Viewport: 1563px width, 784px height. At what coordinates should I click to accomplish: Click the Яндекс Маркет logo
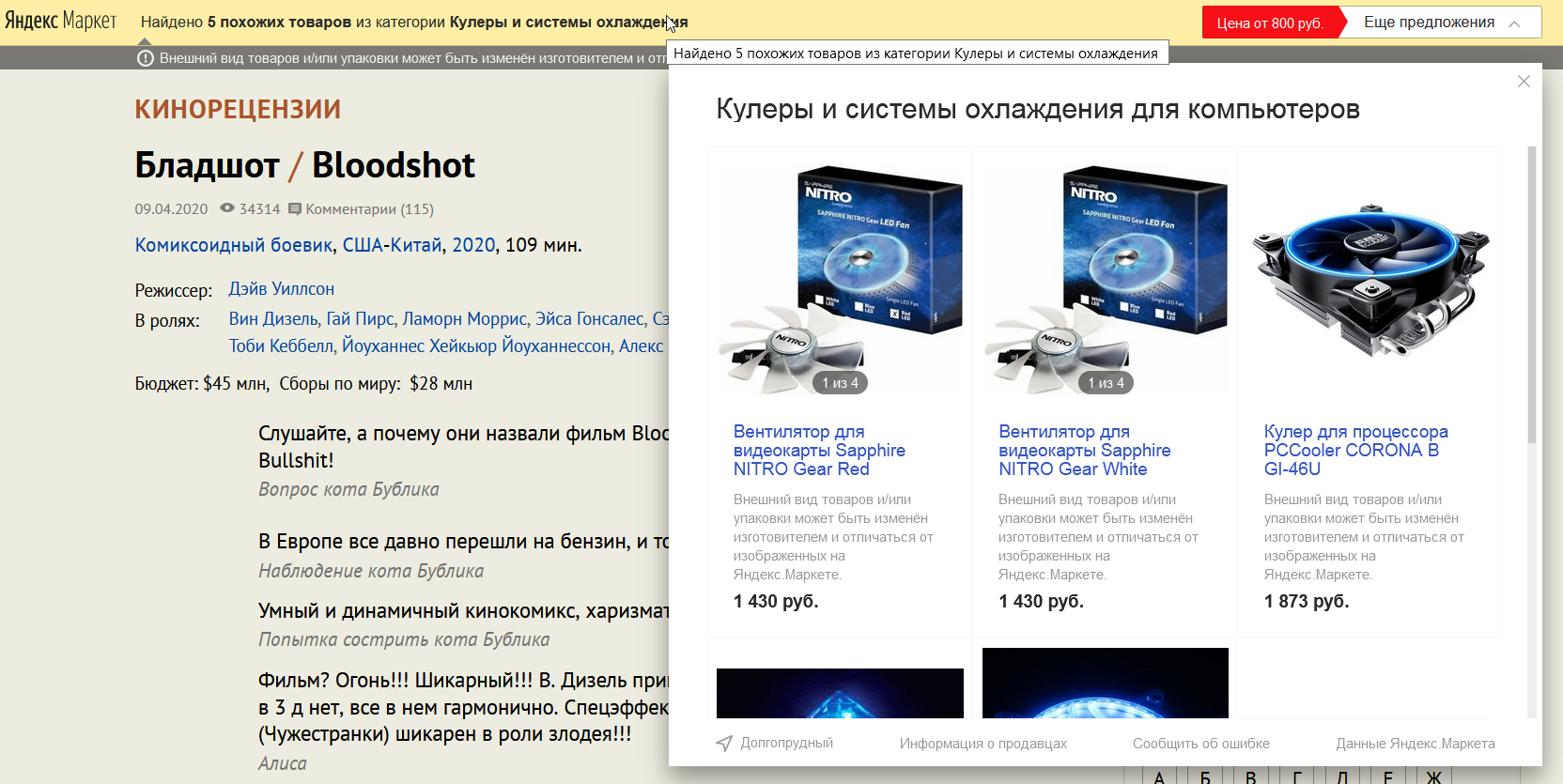coord(61,21)
